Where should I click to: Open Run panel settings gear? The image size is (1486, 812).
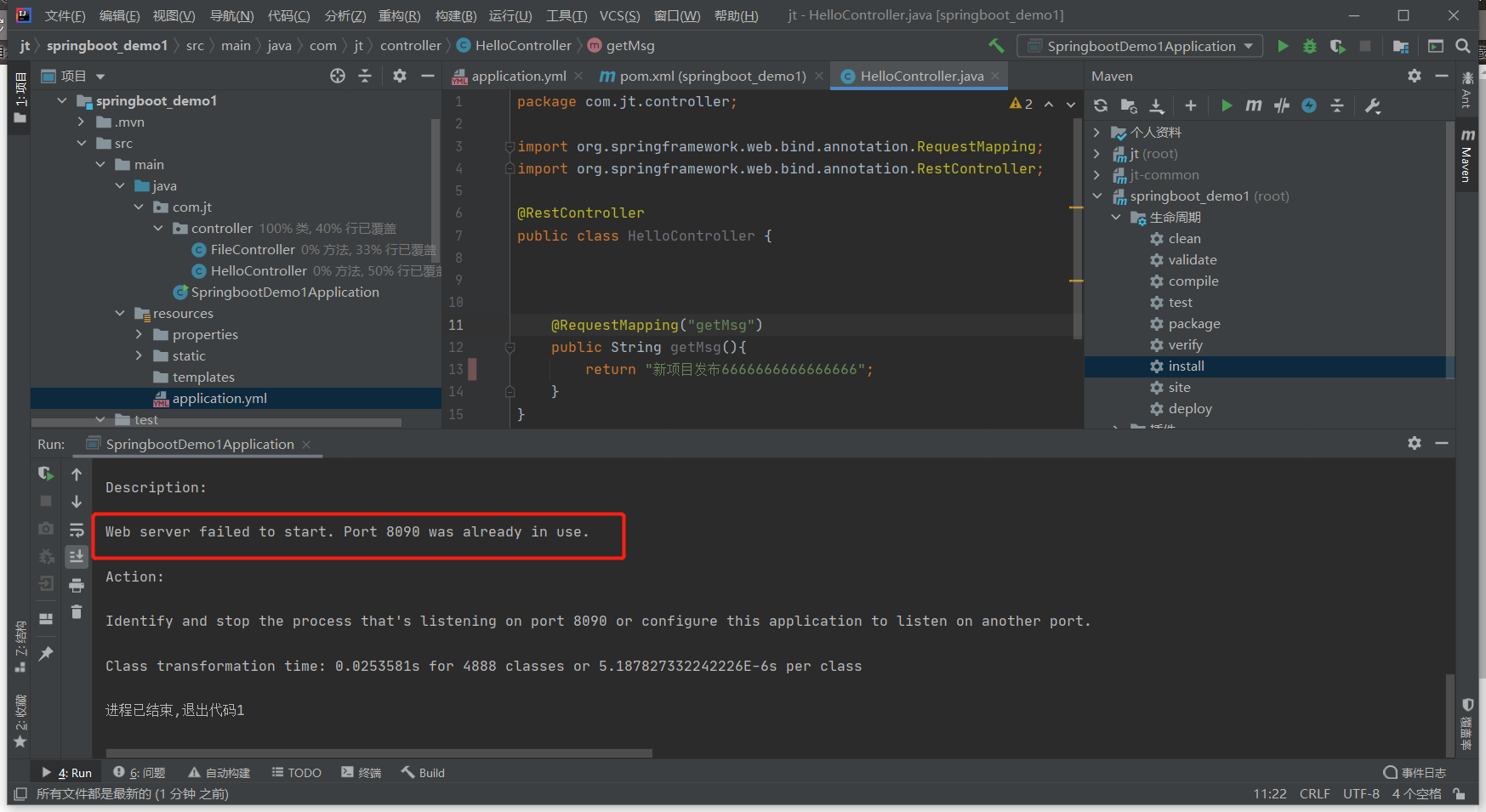point(1415,443)
